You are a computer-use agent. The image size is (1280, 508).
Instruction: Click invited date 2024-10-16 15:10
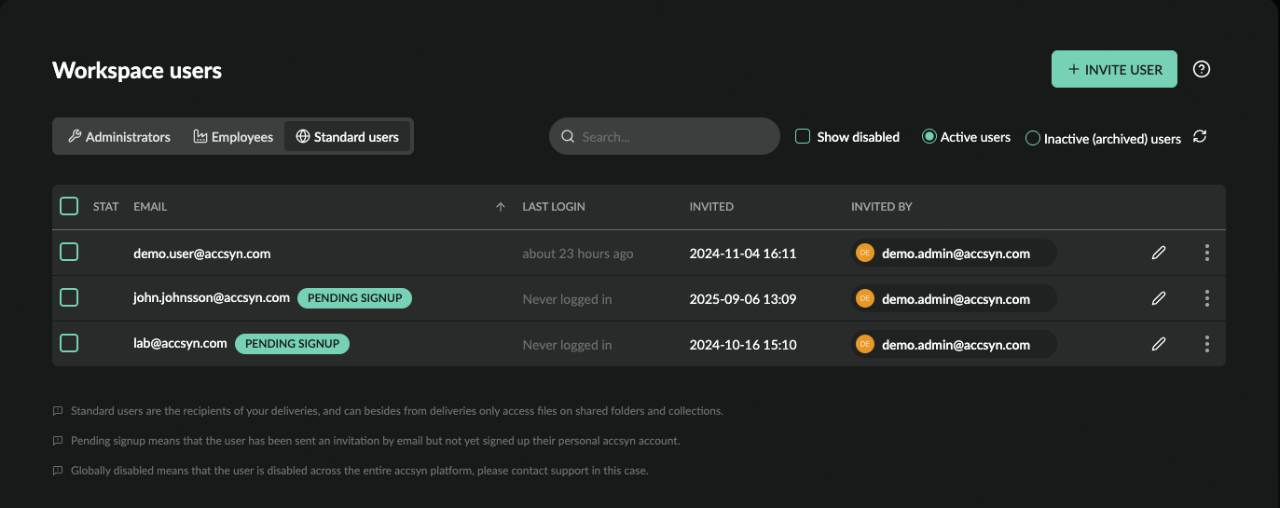[x=743, y=345]
